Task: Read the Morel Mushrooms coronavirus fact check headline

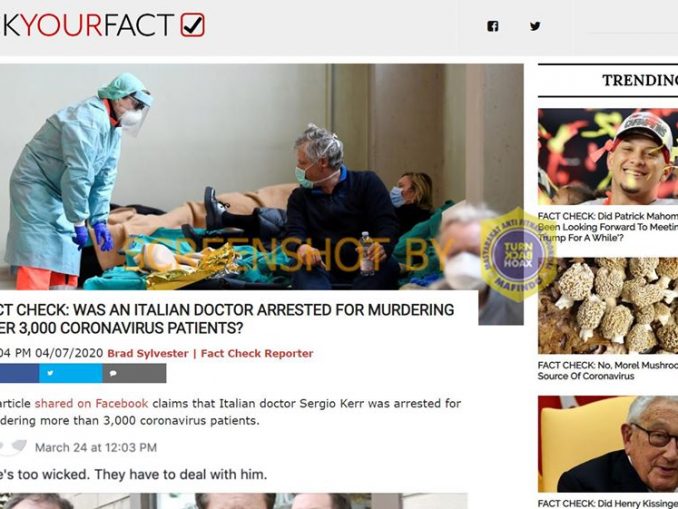Action: [608, 371]
